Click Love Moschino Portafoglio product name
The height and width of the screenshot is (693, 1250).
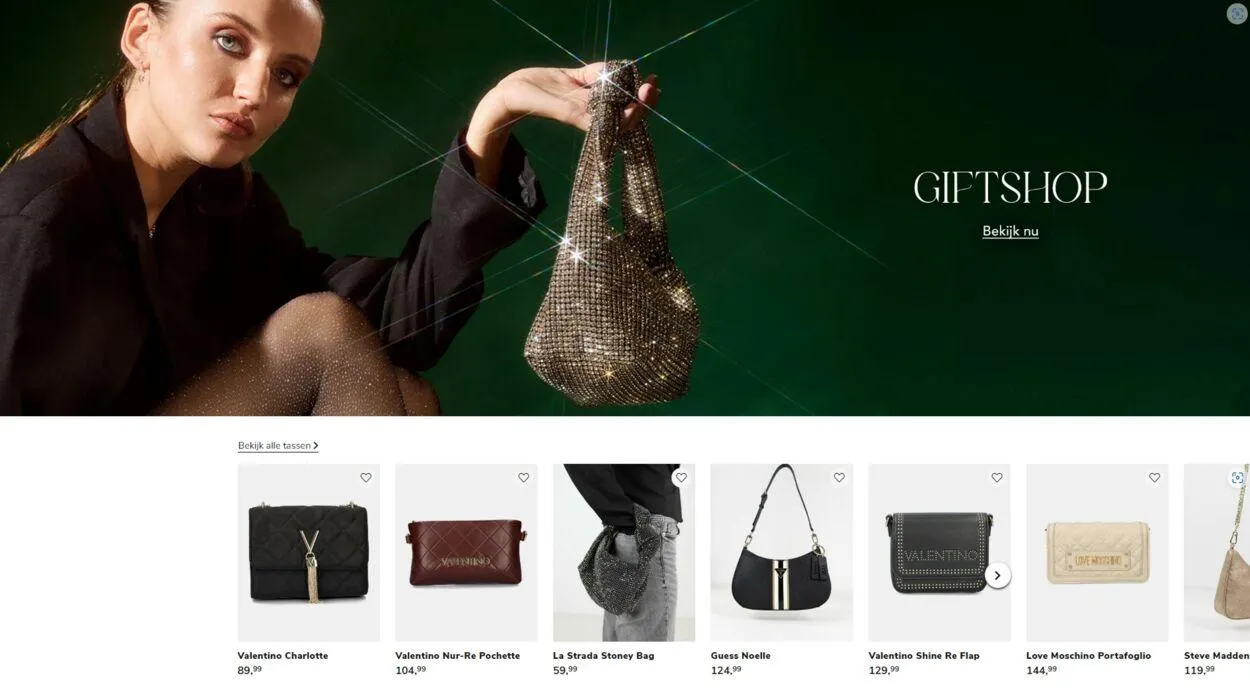[x=1089, y=656]
